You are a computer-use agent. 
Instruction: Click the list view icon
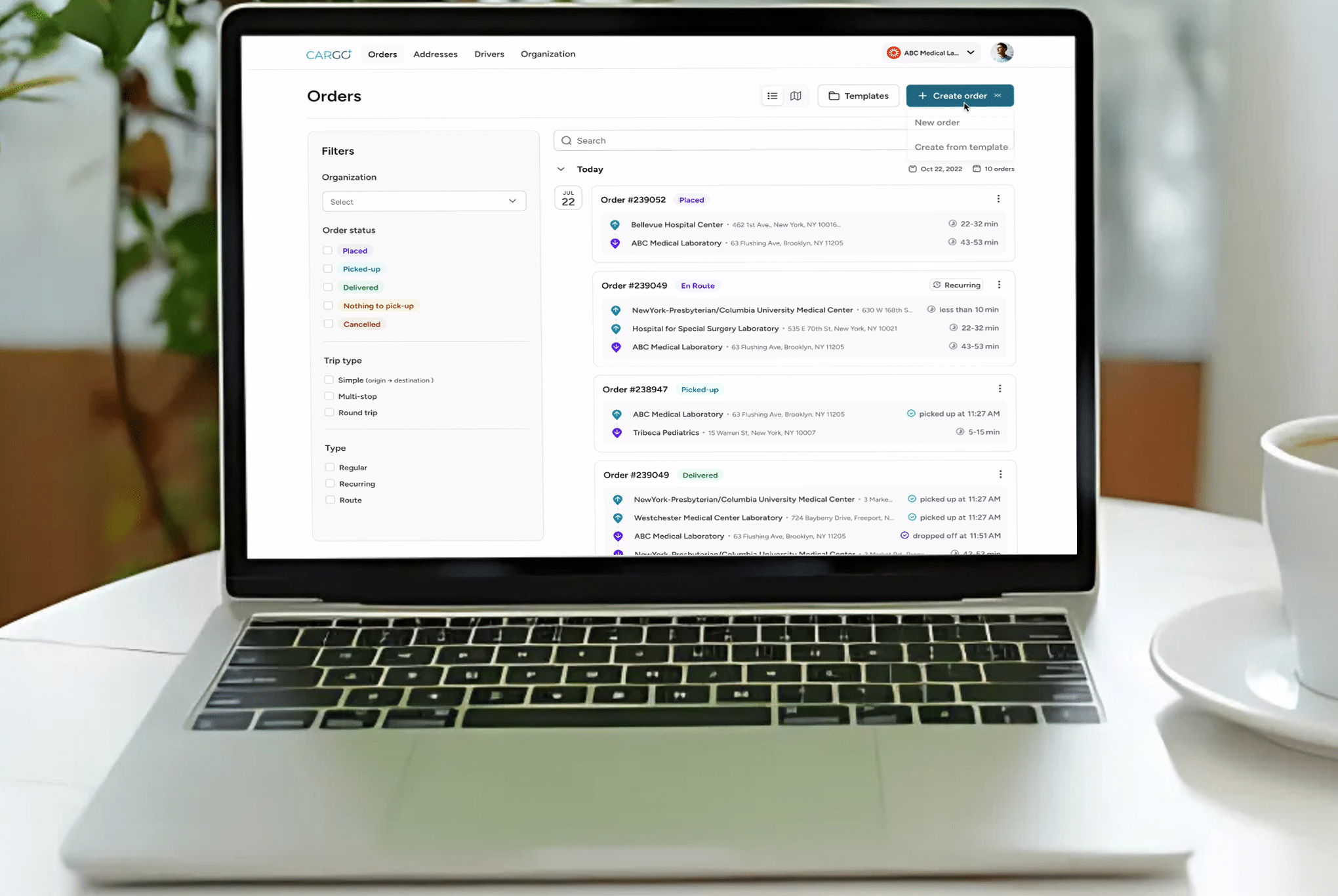point(772,95)
